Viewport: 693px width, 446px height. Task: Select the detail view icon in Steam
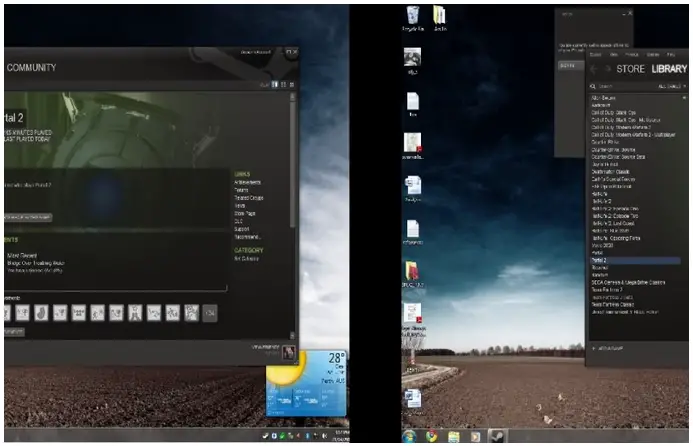click(x=274, y=84)
